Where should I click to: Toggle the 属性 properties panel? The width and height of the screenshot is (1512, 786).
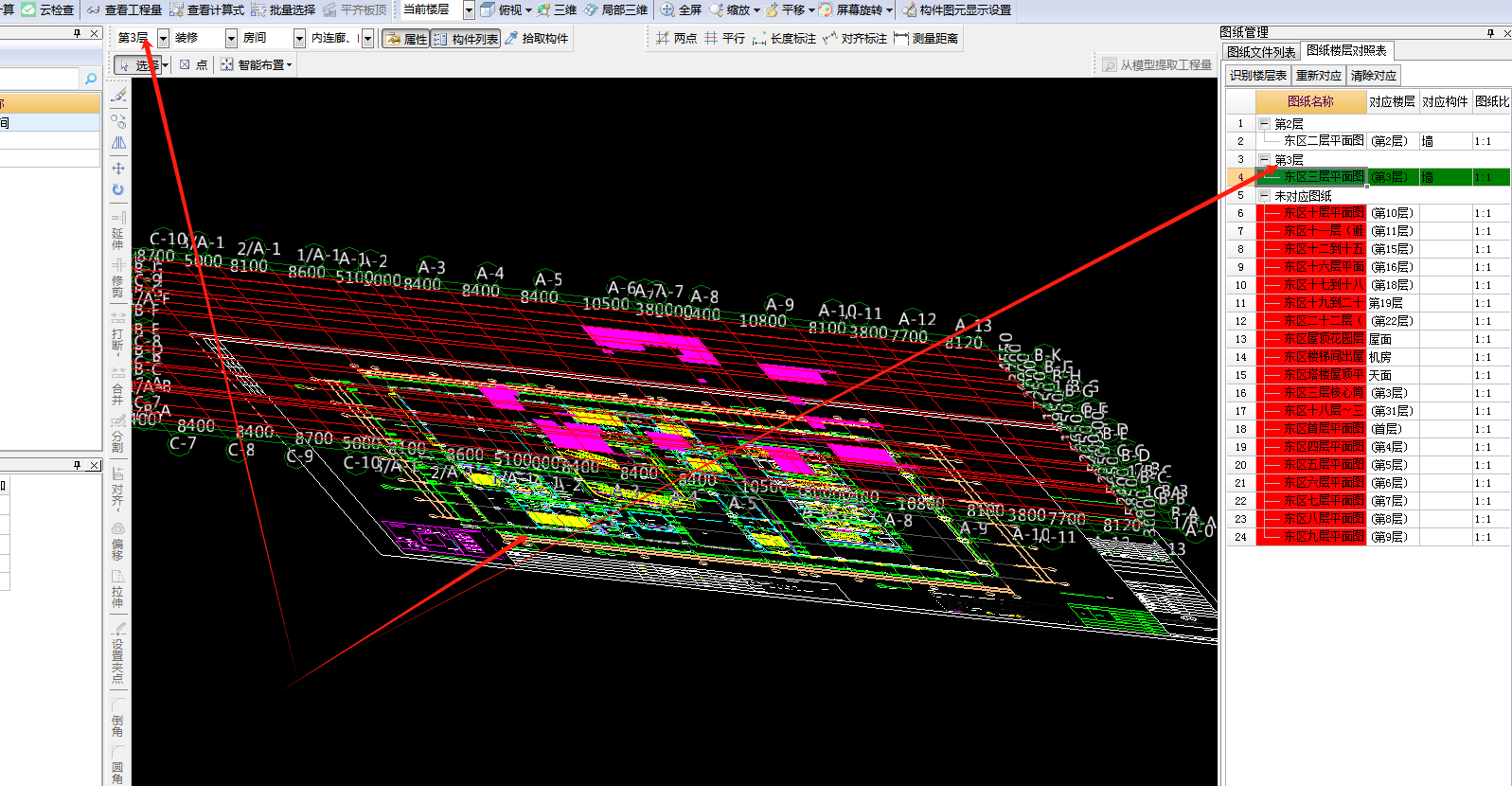pyautogui.click(x=407, y=39)
